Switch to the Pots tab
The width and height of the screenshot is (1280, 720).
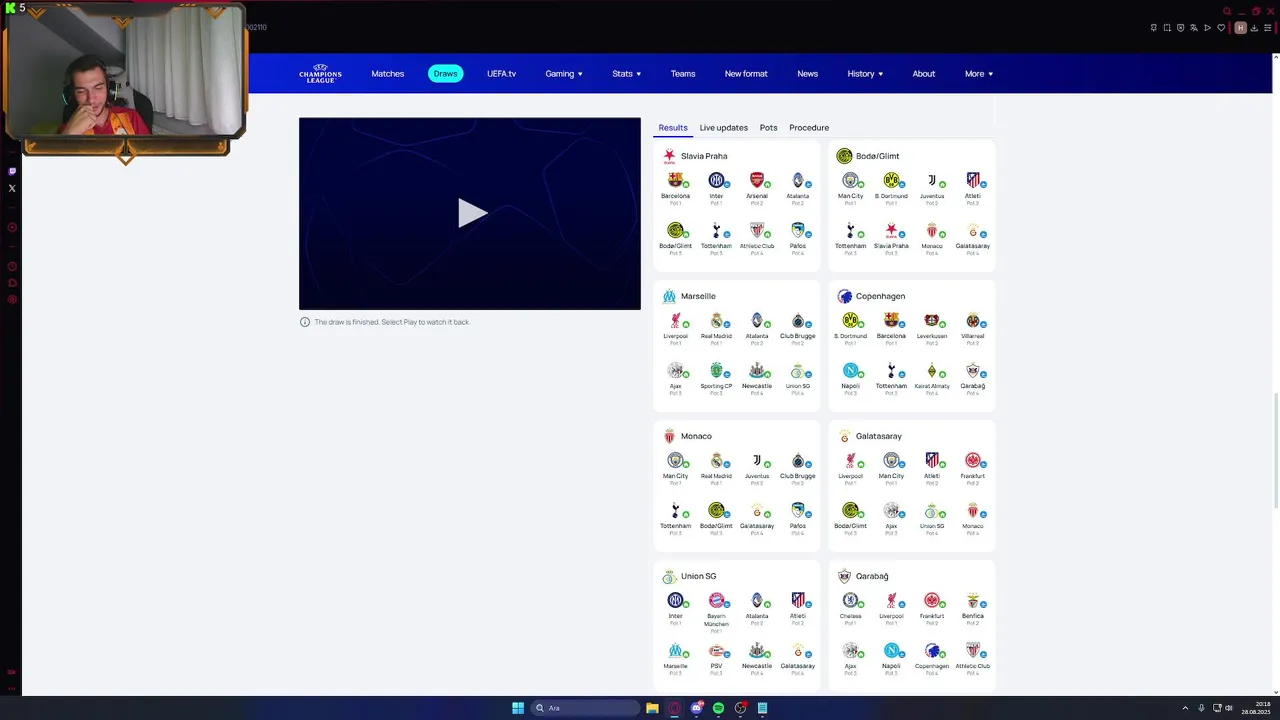[768, 127]
